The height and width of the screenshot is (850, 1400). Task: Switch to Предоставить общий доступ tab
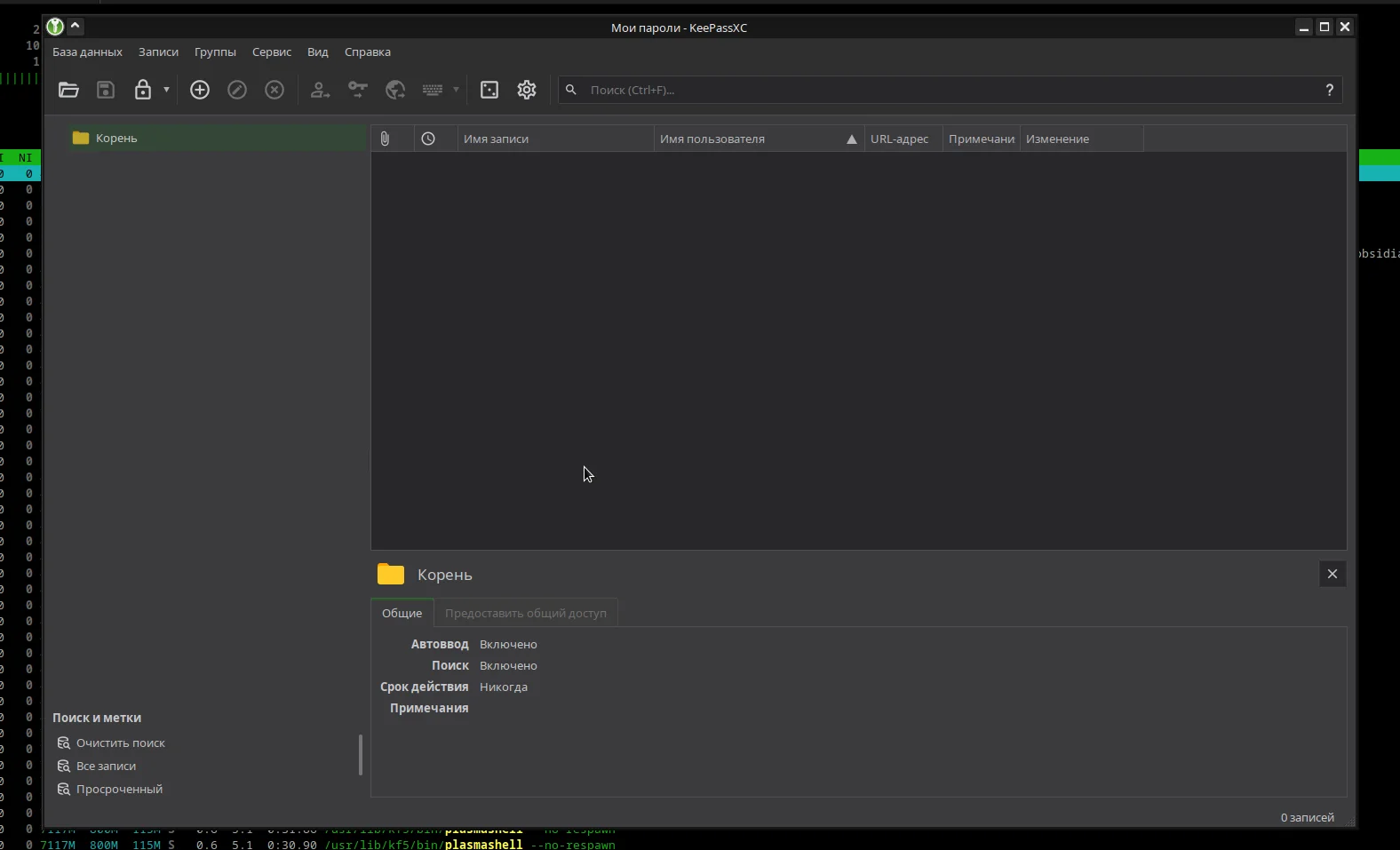(x=526, y=613)
